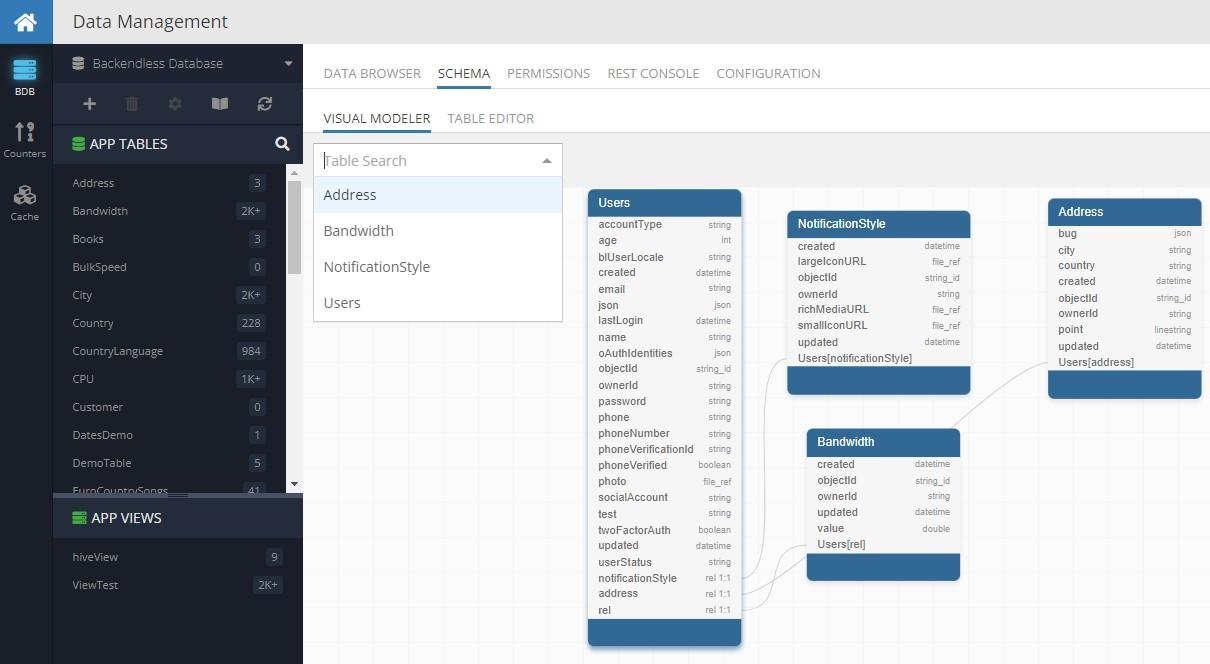1210x664 pixels.
Task: Select the NotificationStyle table header in modeler
Action: click(x=878, y=224)
